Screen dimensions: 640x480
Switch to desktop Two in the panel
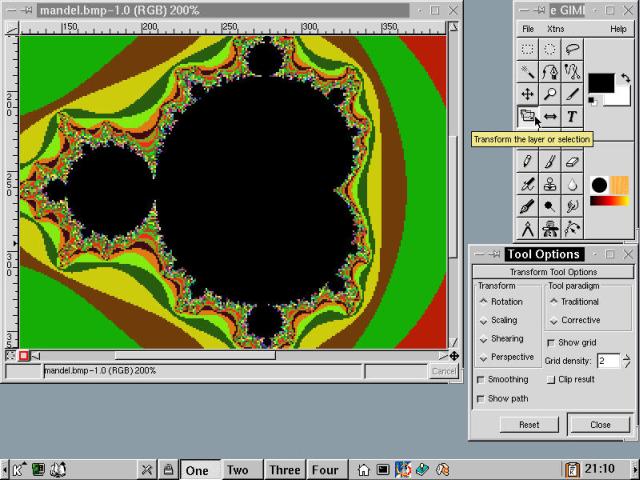pos(238,470)
